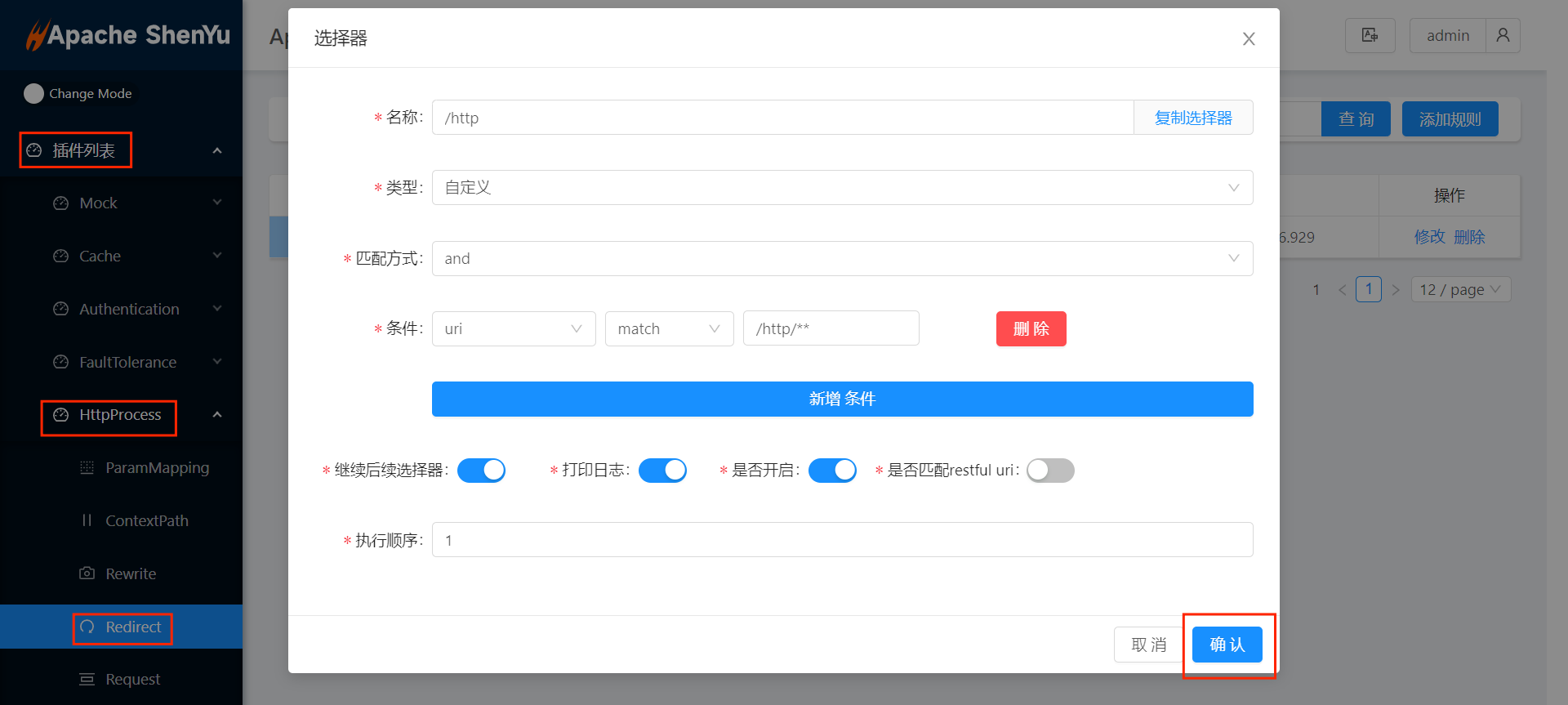The height and width of the screenshot is (705, 1568).
Task: Click the ContextPath pause-style icon
Action: 87,520
